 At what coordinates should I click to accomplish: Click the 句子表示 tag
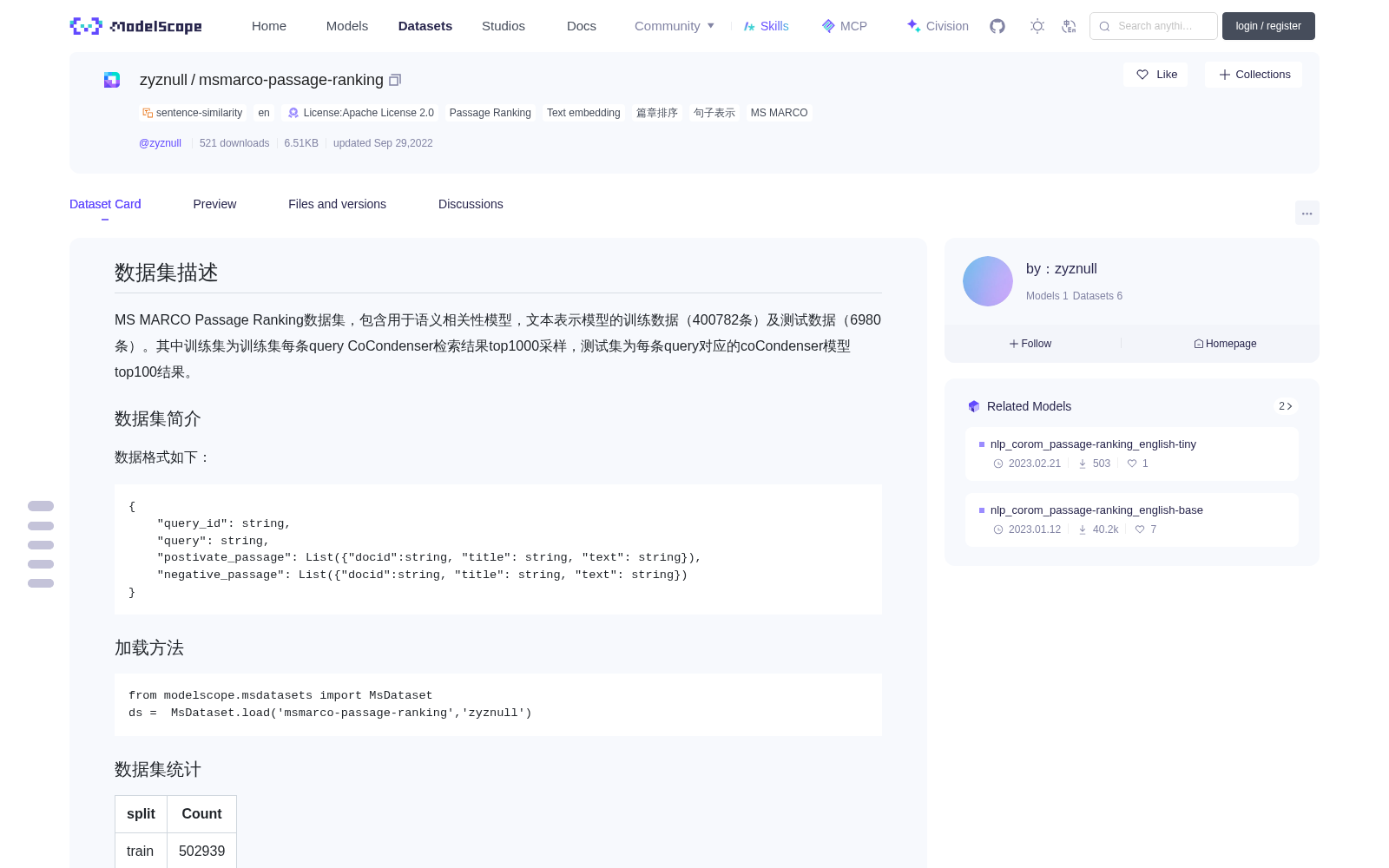tap(714, 113)
